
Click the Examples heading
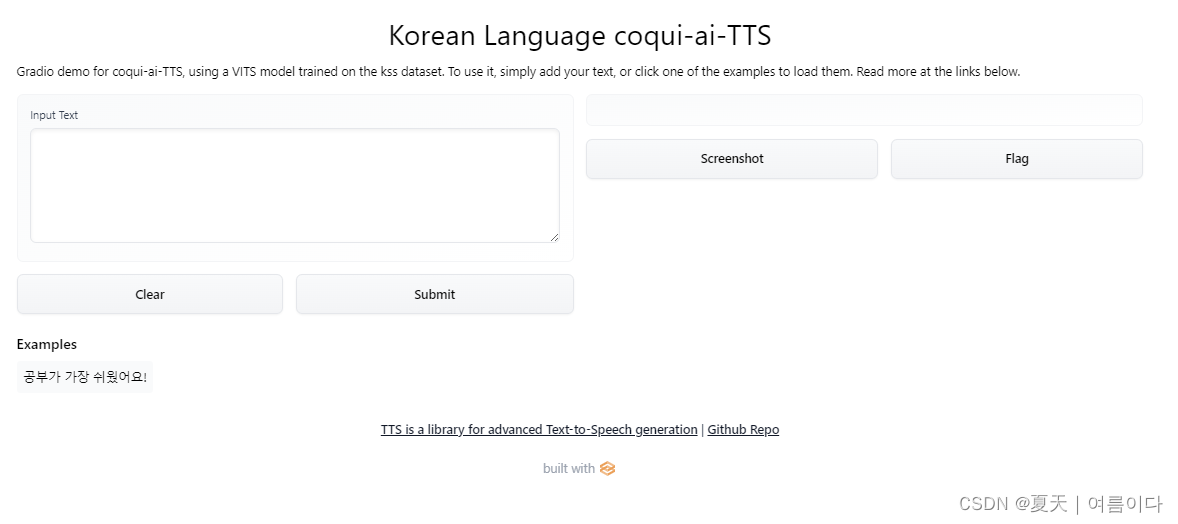tap(47, 344)
